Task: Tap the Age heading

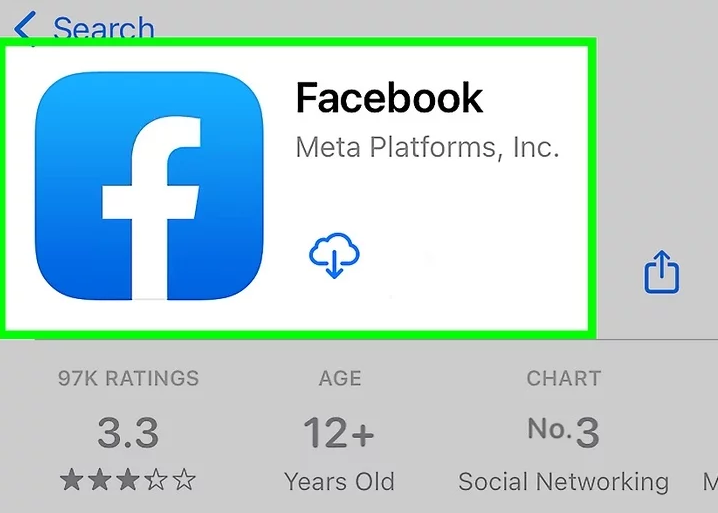Action: pos(339,379)
